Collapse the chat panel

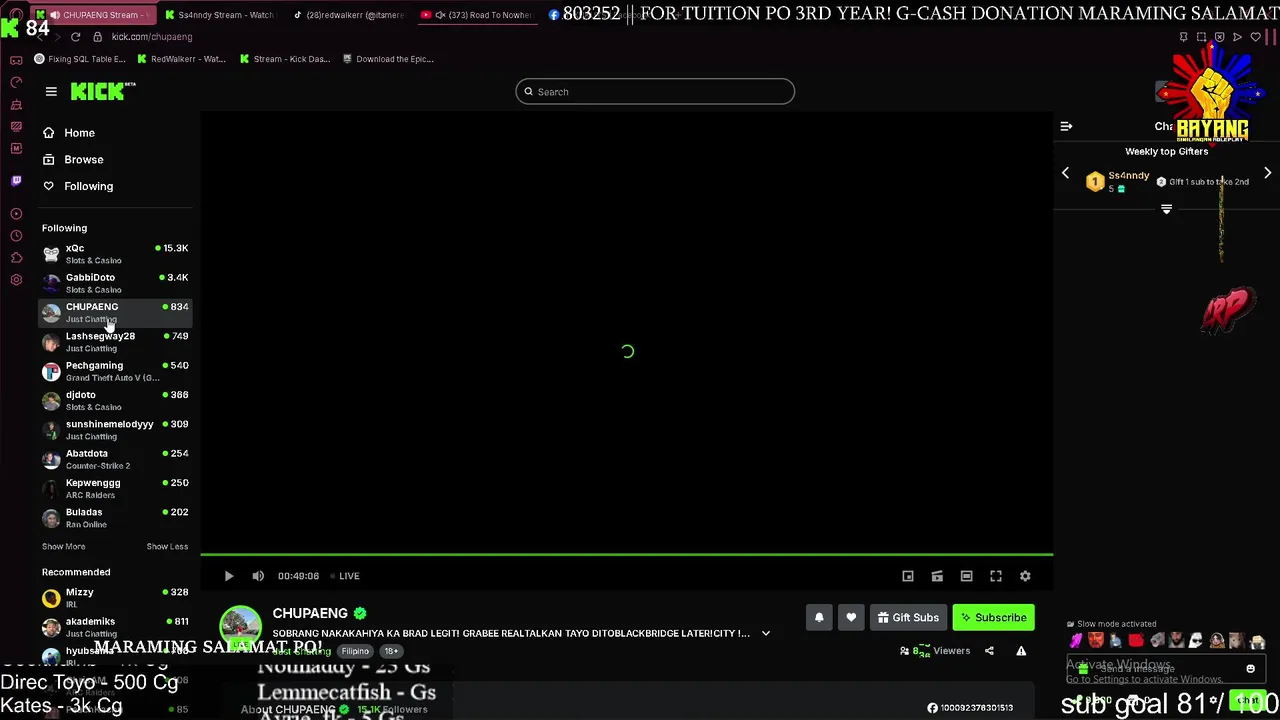tap(1066, 126)
